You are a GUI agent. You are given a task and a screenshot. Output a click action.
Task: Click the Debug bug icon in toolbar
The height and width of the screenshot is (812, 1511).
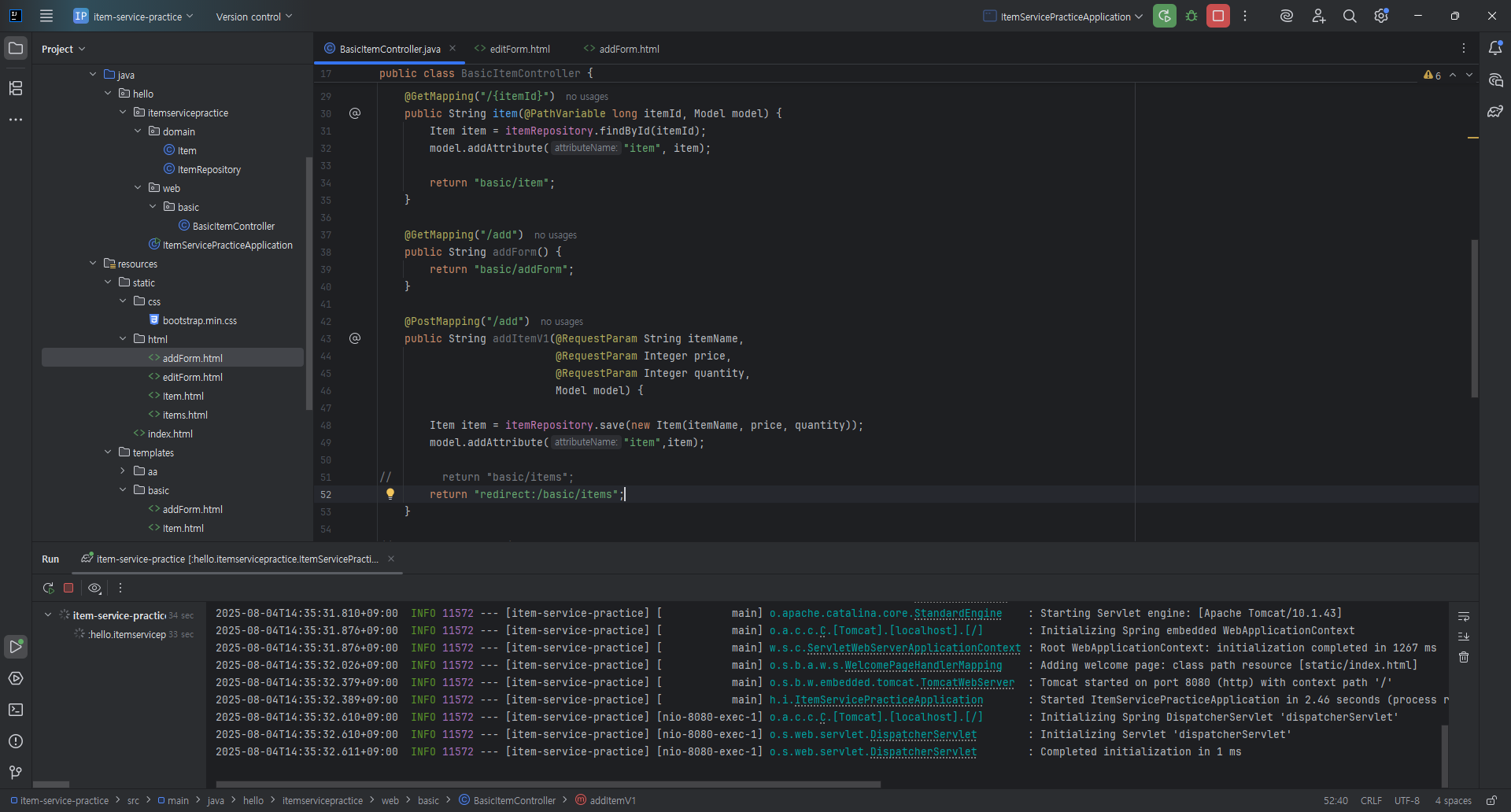pyautogui.click(x=1191, y=17)
